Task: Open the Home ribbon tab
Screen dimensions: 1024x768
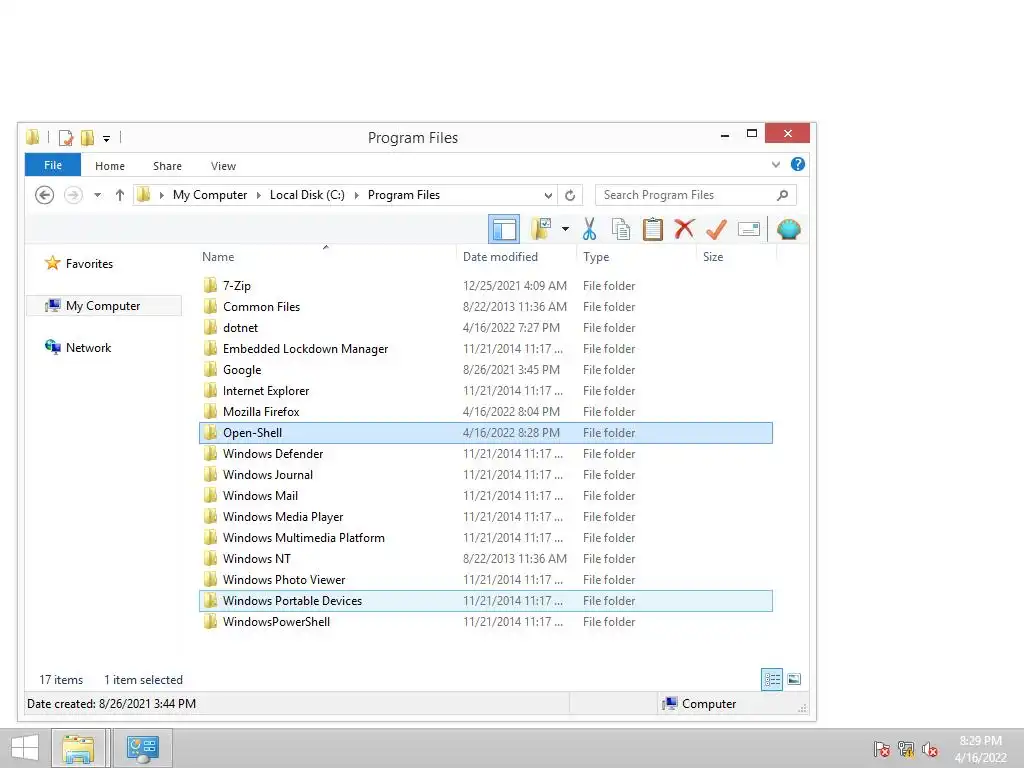Action: coord(110,166)
